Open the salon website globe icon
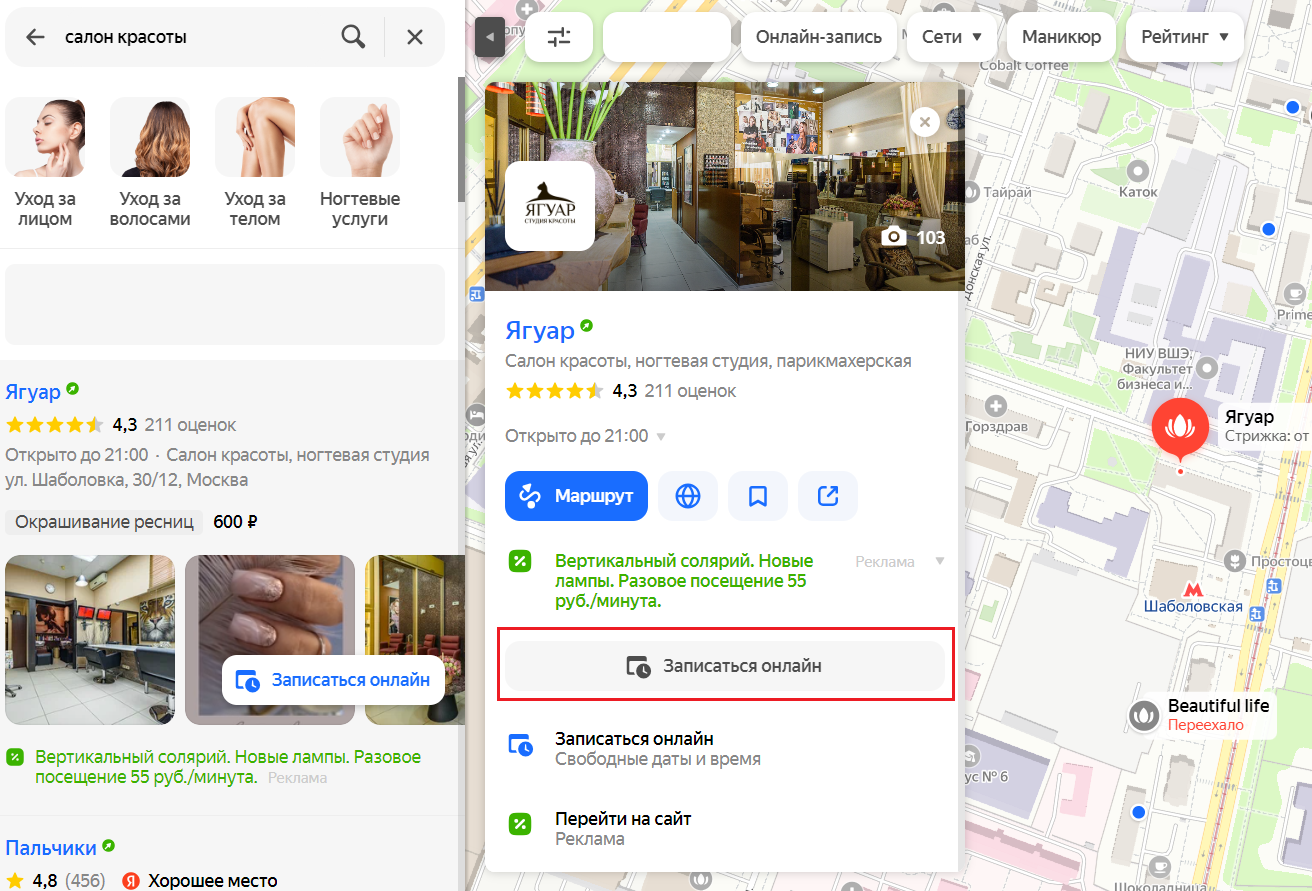Viewport: 1312px width, 891px height. coord(688,496)
